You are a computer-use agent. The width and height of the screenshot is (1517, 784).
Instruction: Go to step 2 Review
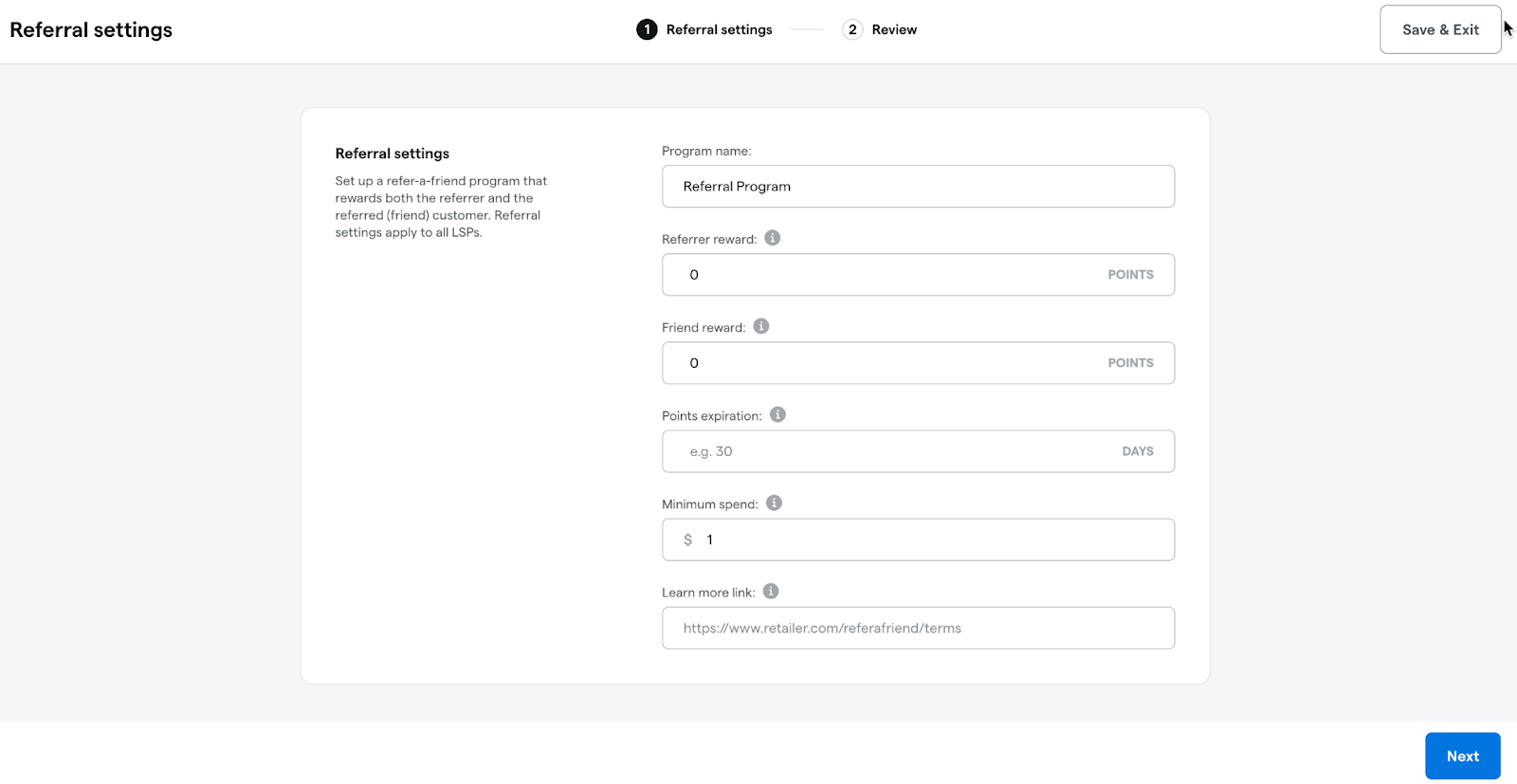[x=880, y=29]
